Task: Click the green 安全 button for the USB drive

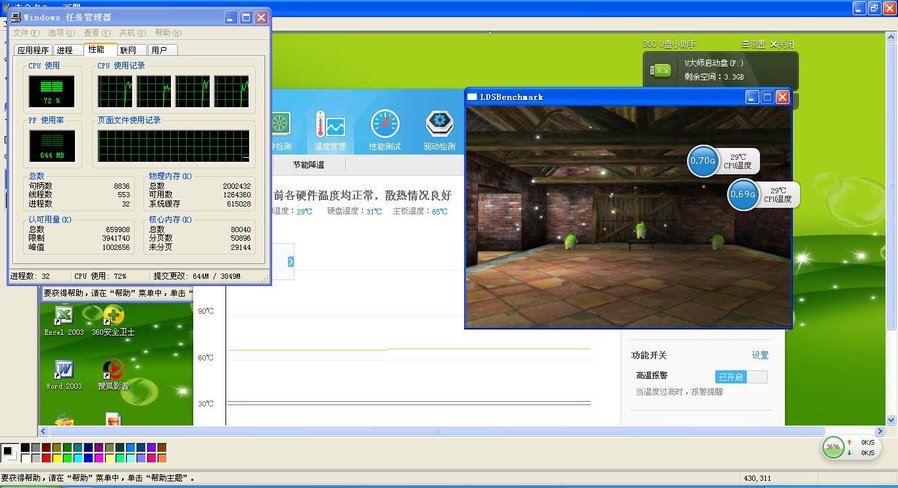Action: [662, 70]
